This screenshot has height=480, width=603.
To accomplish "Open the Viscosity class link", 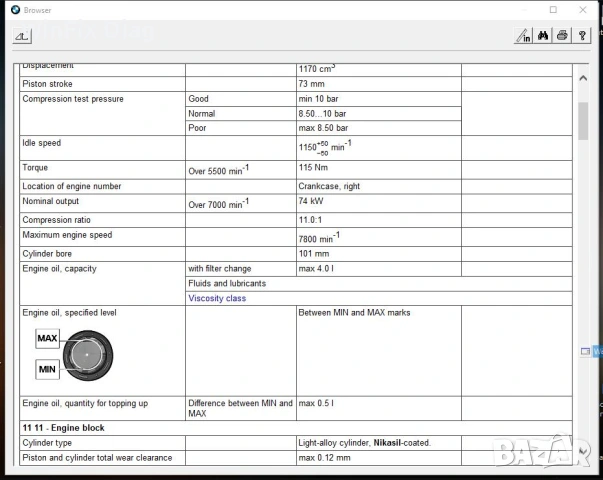I will (x=217, y=298).
